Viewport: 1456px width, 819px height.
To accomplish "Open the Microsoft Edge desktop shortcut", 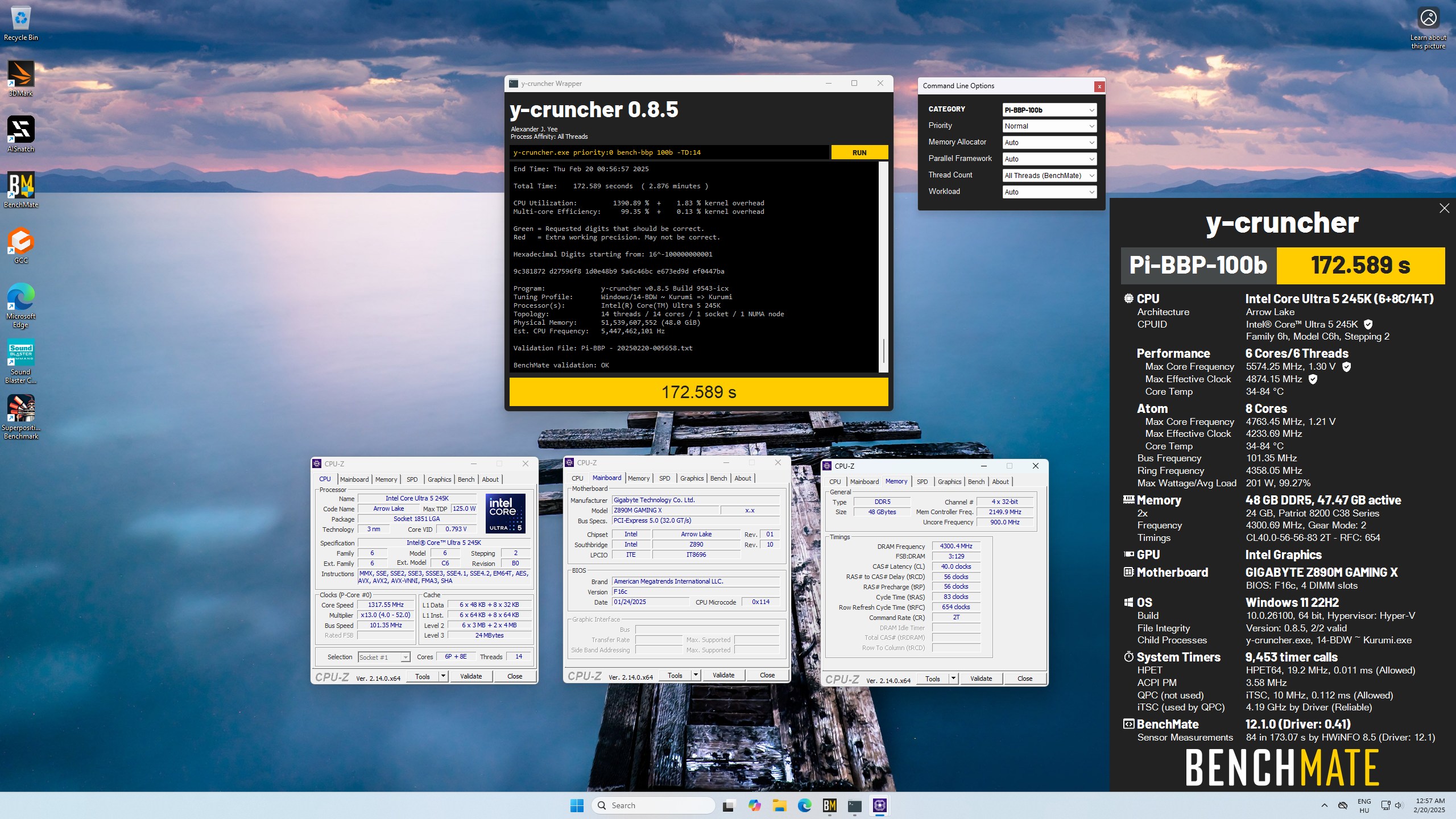I will tap(20, 306).
